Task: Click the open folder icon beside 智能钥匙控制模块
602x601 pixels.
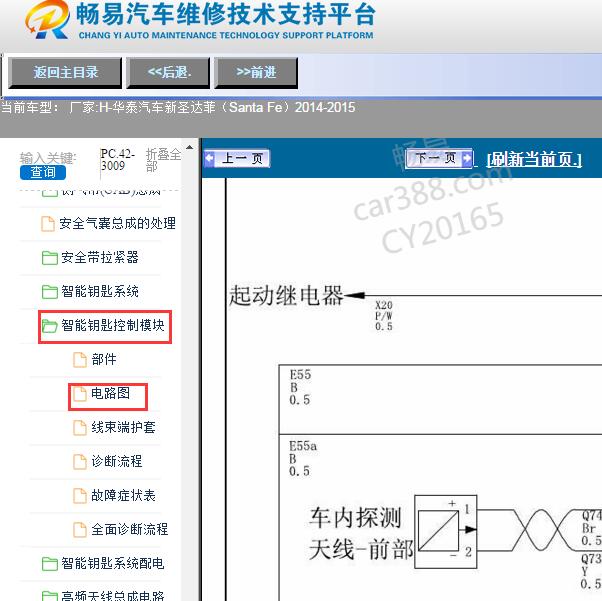Action: click(x=50, y=326)
